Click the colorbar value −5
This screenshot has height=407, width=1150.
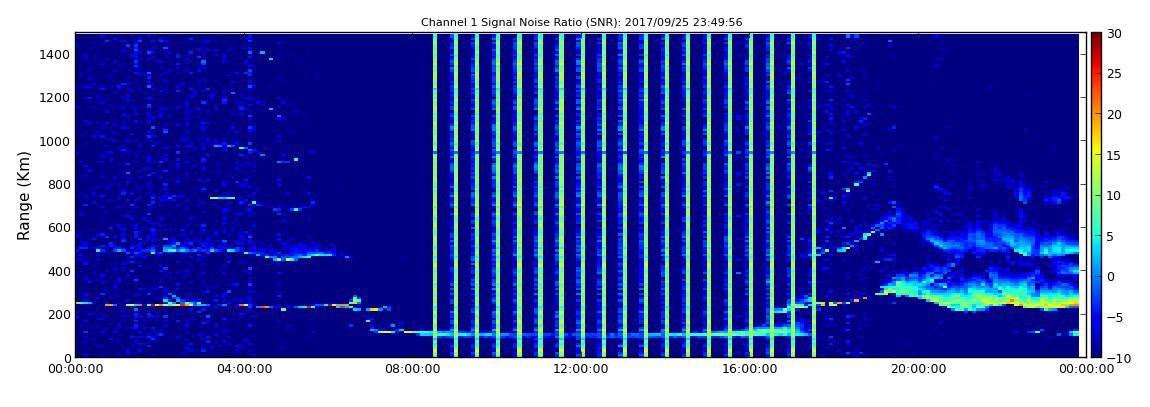pos(1114,317)
